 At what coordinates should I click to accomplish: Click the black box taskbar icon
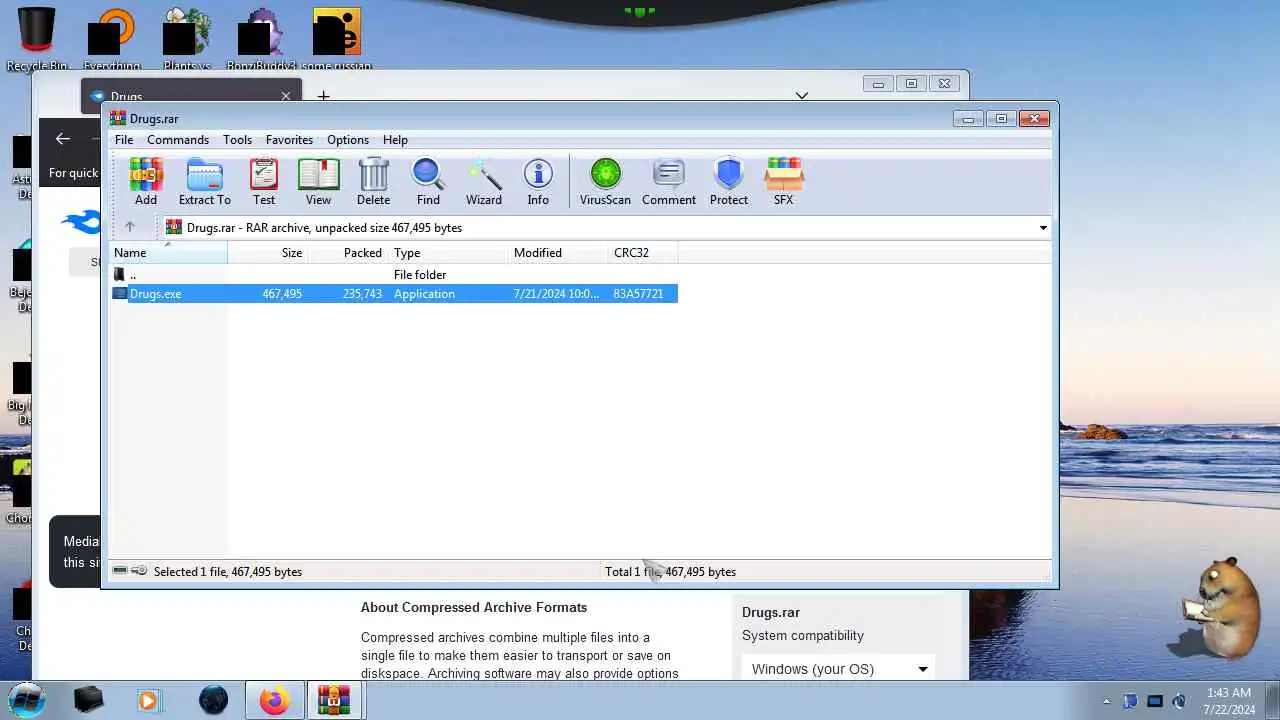click(88, 700)
